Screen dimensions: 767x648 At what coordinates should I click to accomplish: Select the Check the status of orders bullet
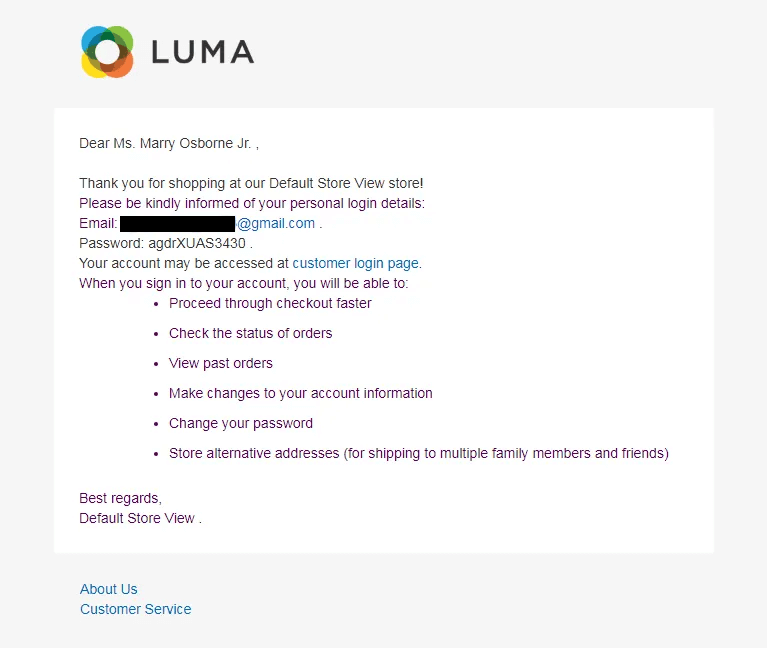click(250, 333)
